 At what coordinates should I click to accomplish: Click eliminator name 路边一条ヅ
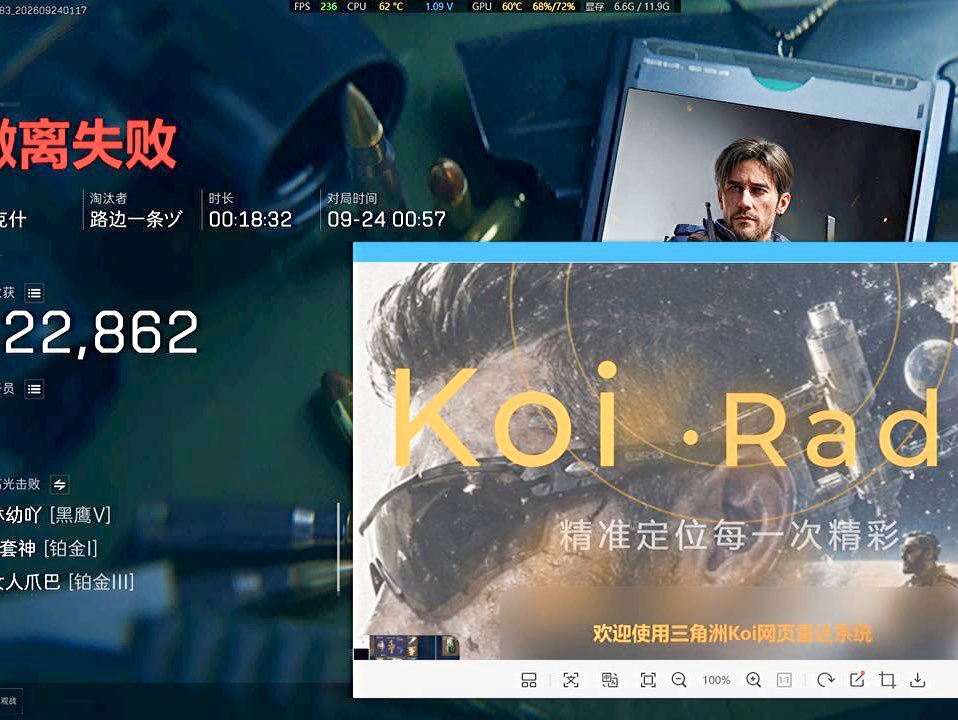pos(136,219)
